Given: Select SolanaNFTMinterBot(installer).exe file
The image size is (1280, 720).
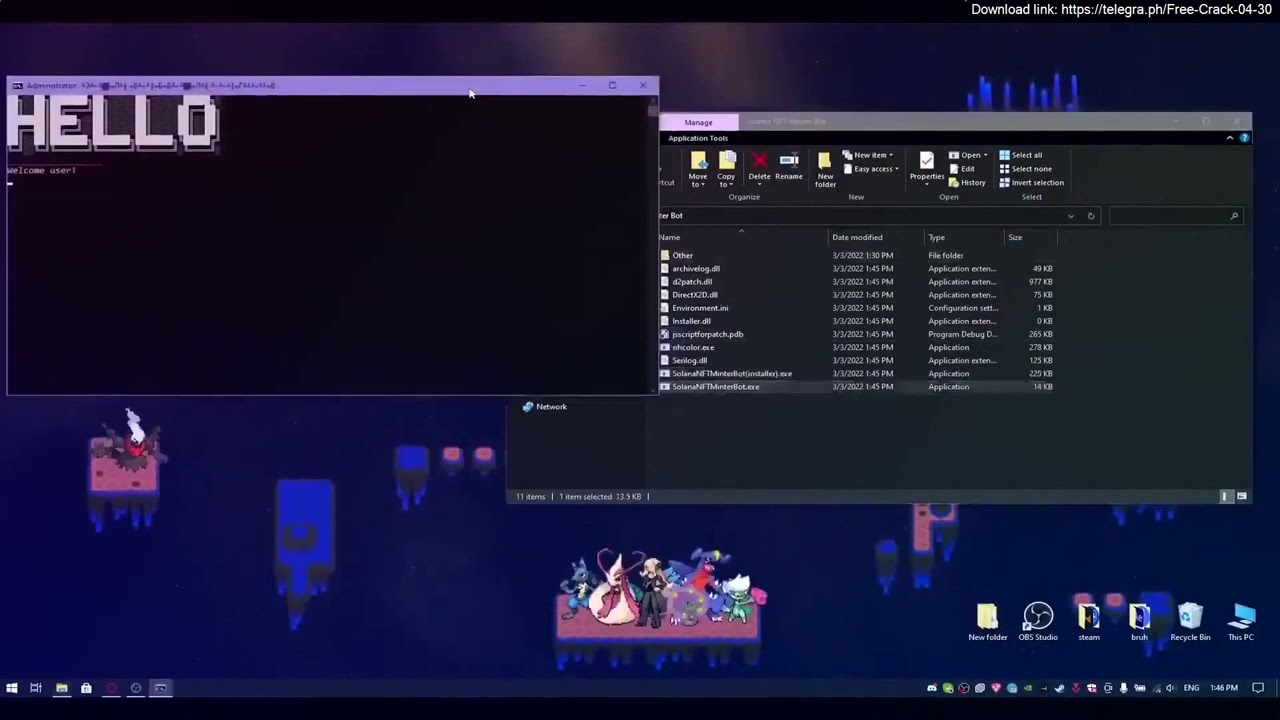Looking at the screenshot, I should 856,373.
